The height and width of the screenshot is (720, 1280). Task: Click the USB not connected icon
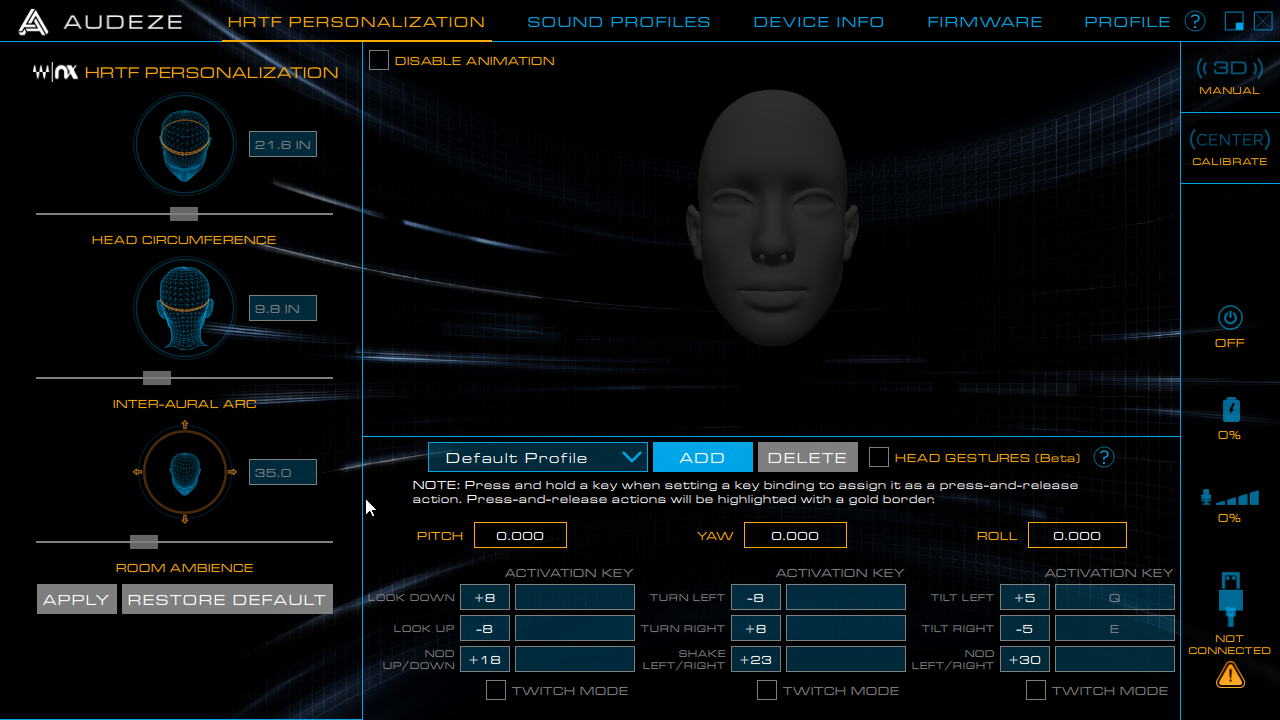(1230, 598)
